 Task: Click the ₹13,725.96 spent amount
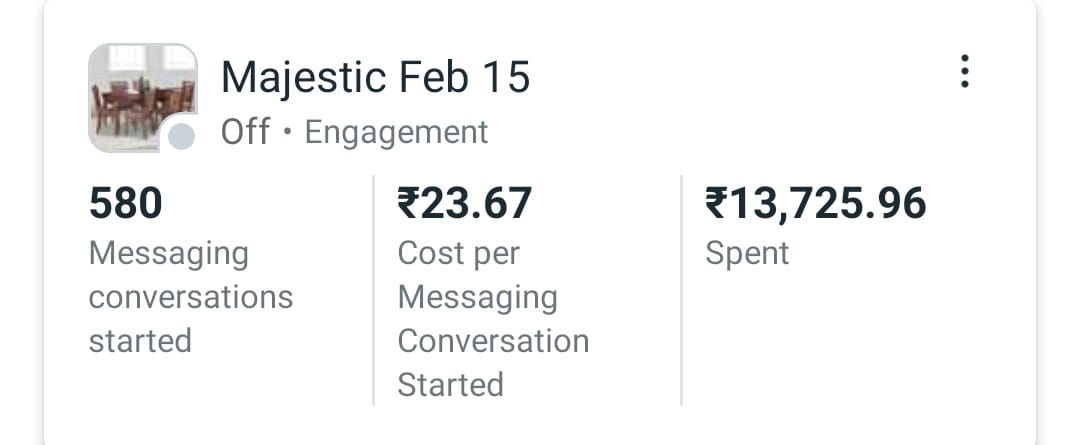pyautogui.click(x=816, y=204)
